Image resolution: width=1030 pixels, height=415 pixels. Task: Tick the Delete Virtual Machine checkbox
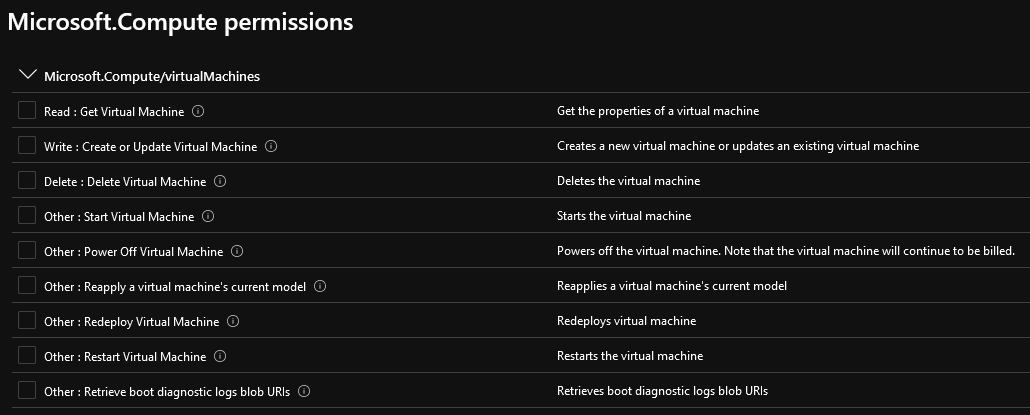click(x=27, y=180)
